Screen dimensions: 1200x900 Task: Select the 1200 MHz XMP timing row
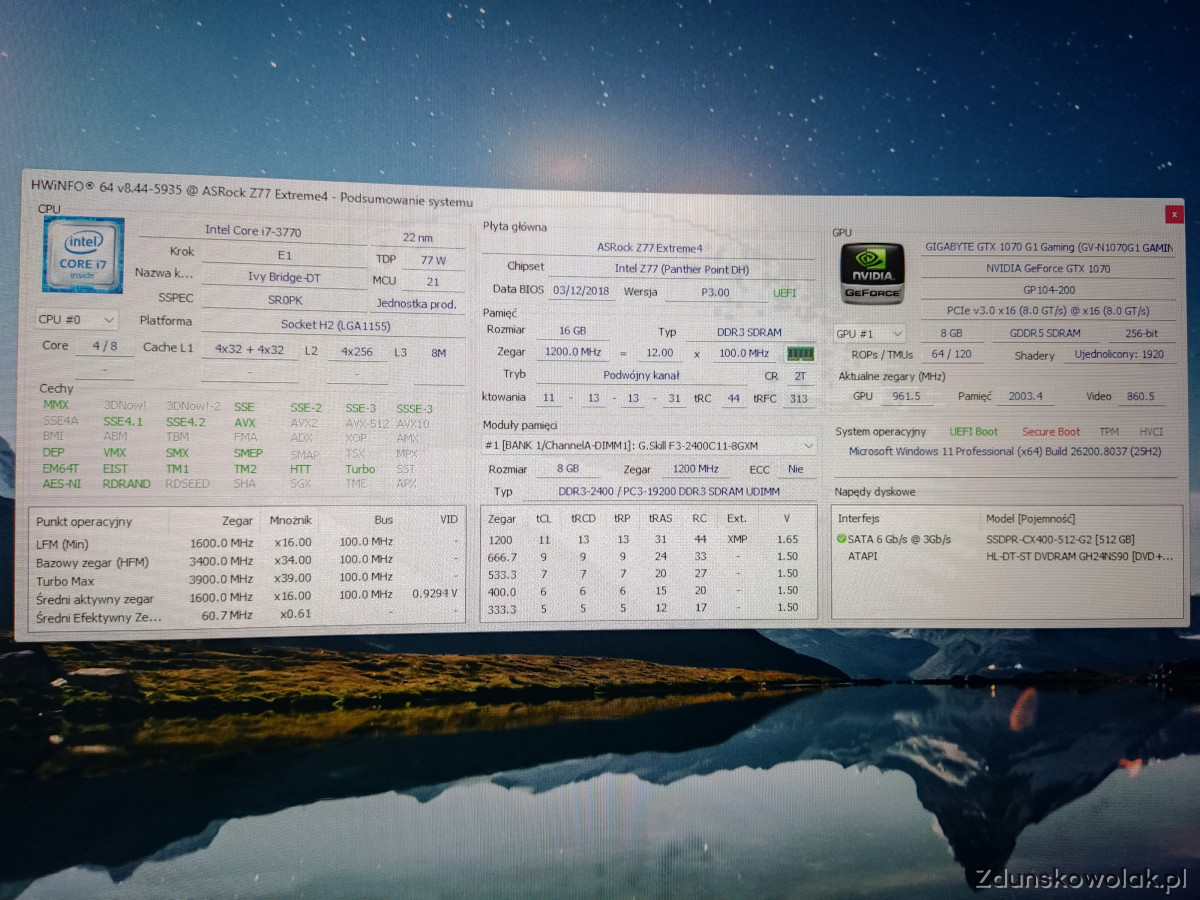(648, 539)
